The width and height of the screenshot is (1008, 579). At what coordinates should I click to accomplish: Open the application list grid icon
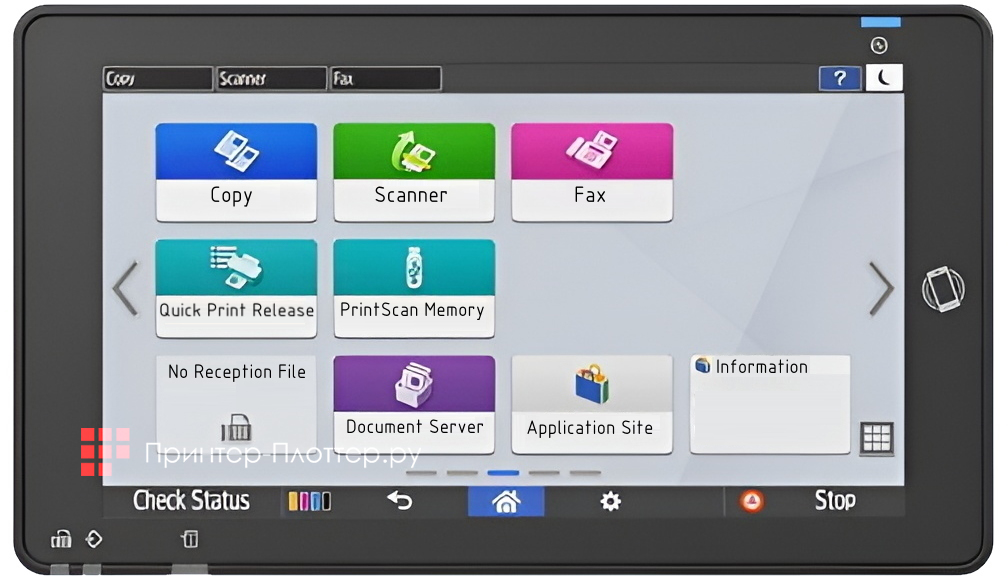pos(876,437)
